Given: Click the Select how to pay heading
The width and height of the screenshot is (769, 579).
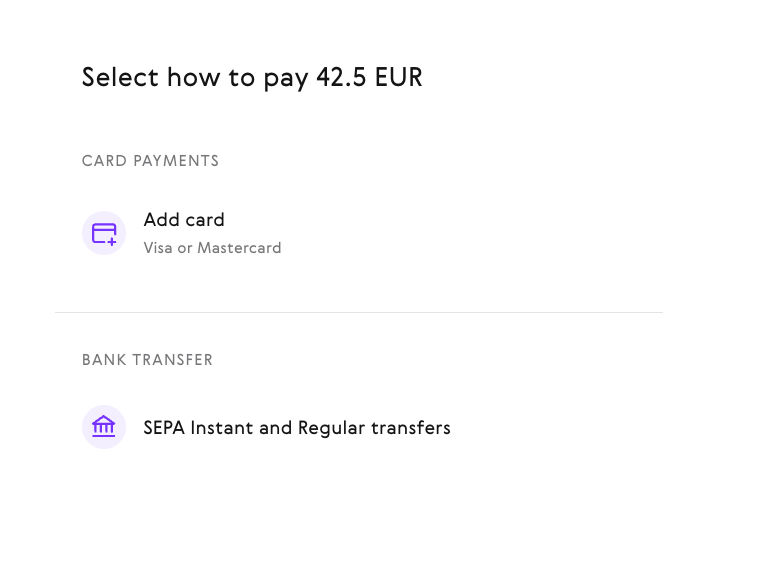Looking at the screenshot, I should coord(252,77).
